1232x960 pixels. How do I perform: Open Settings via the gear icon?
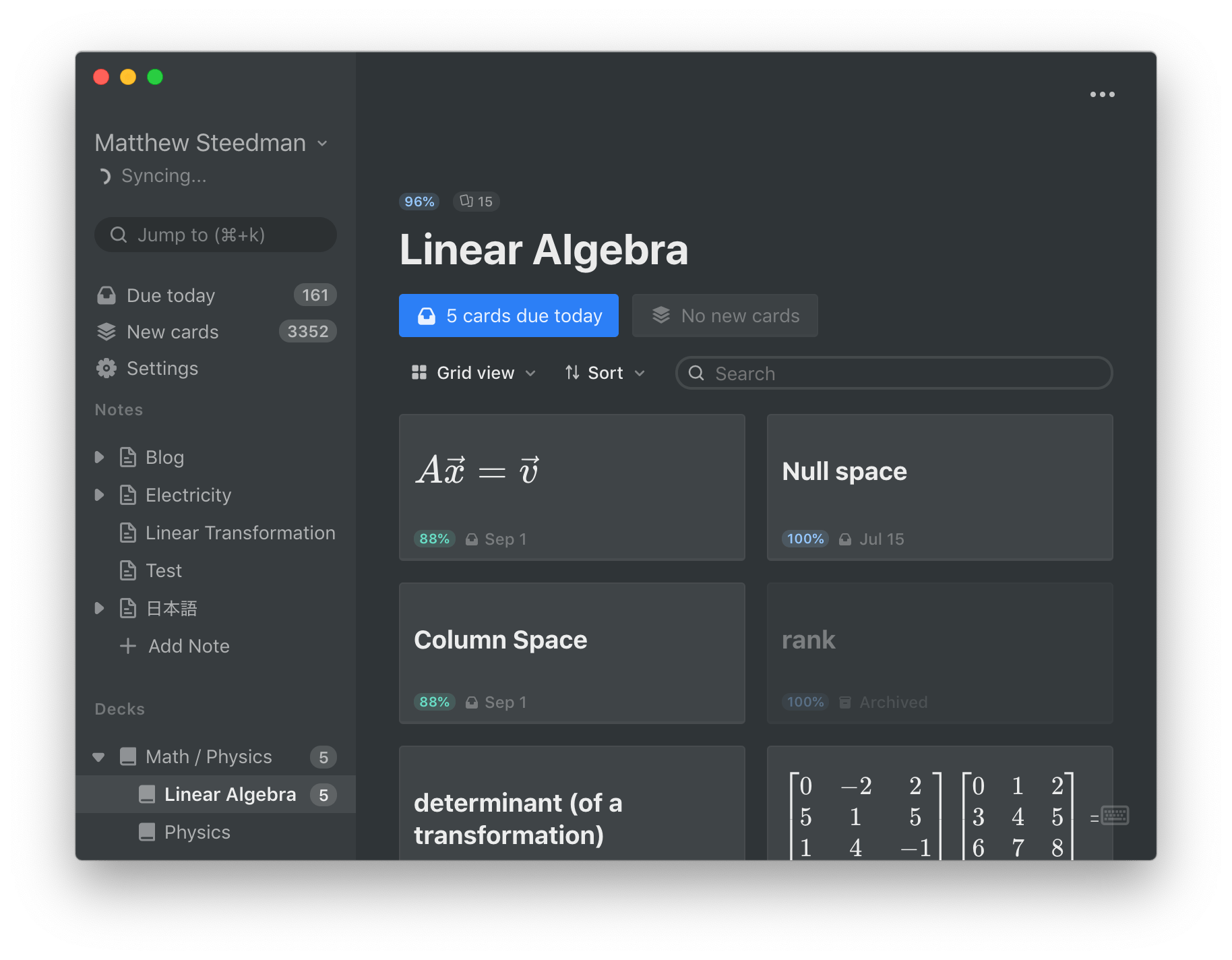tap(106, 368)
